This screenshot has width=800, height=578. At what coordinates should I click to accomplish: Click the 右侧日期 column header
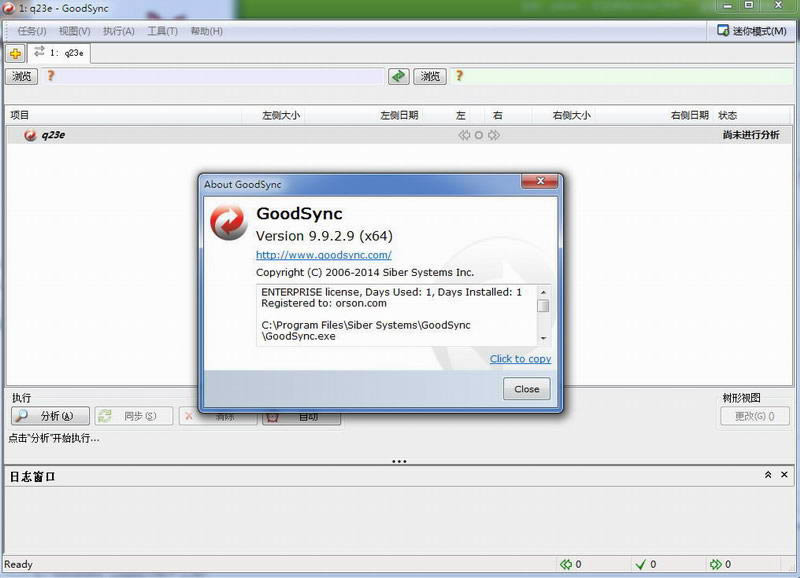point(689,115)
